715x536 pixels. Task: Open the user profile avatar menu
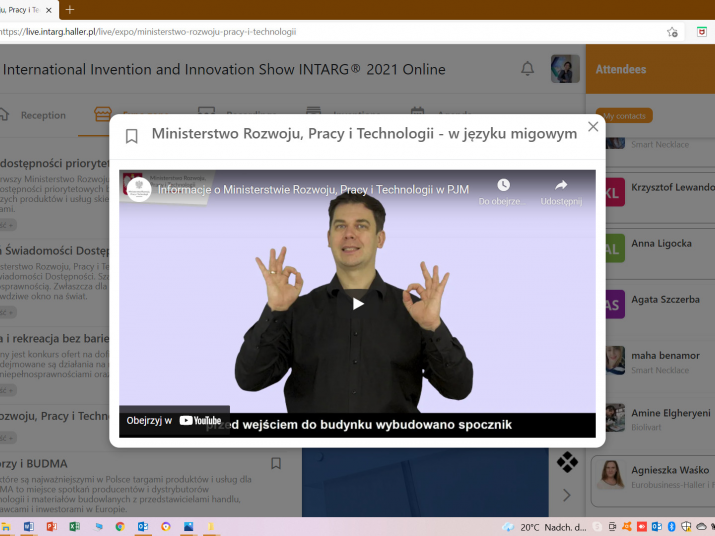click(565, 69)
